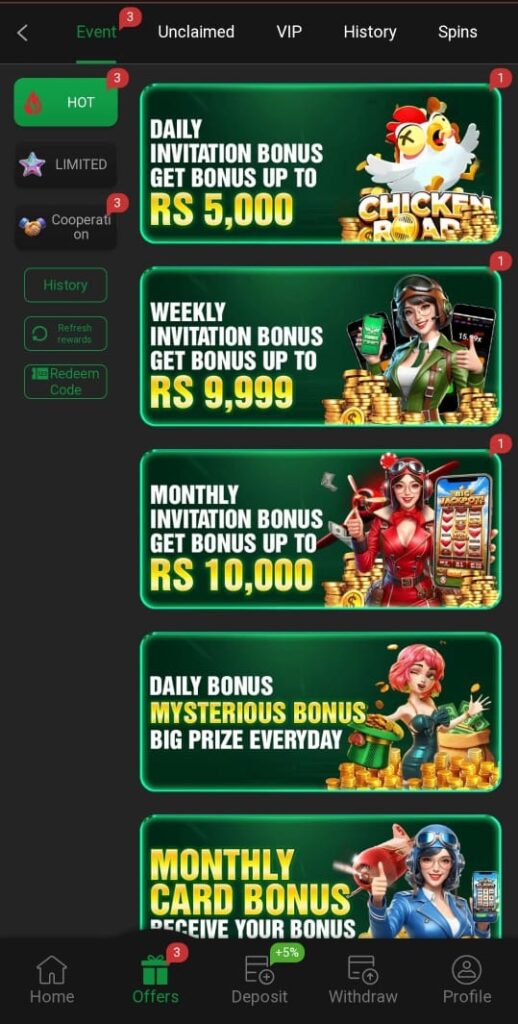Open Weekly Invitation Bonus banner
This screenshot has height=1024, width=518.
pyautogui.click(x=321, y=347)
